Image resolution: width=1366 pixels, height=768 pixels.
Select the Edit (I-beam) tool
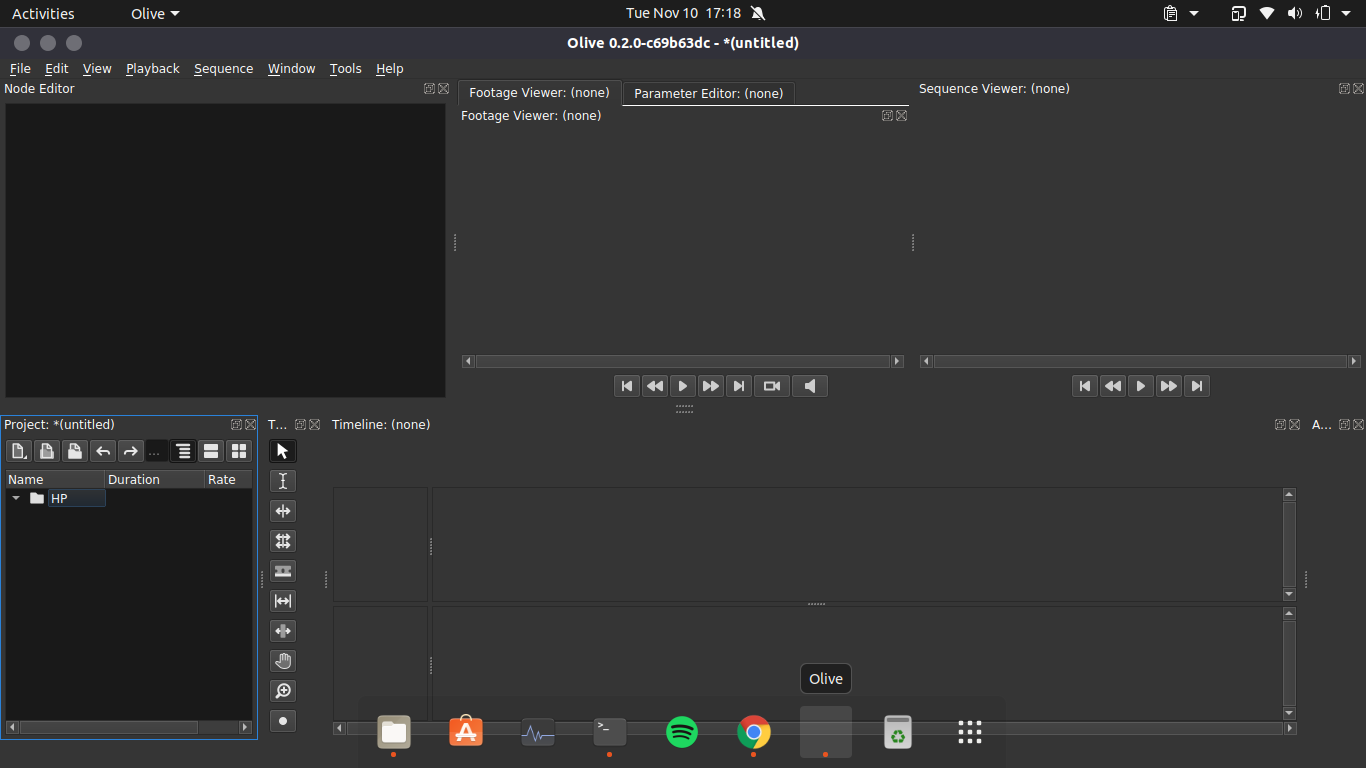pyautogui.click(x=283, y=481)
